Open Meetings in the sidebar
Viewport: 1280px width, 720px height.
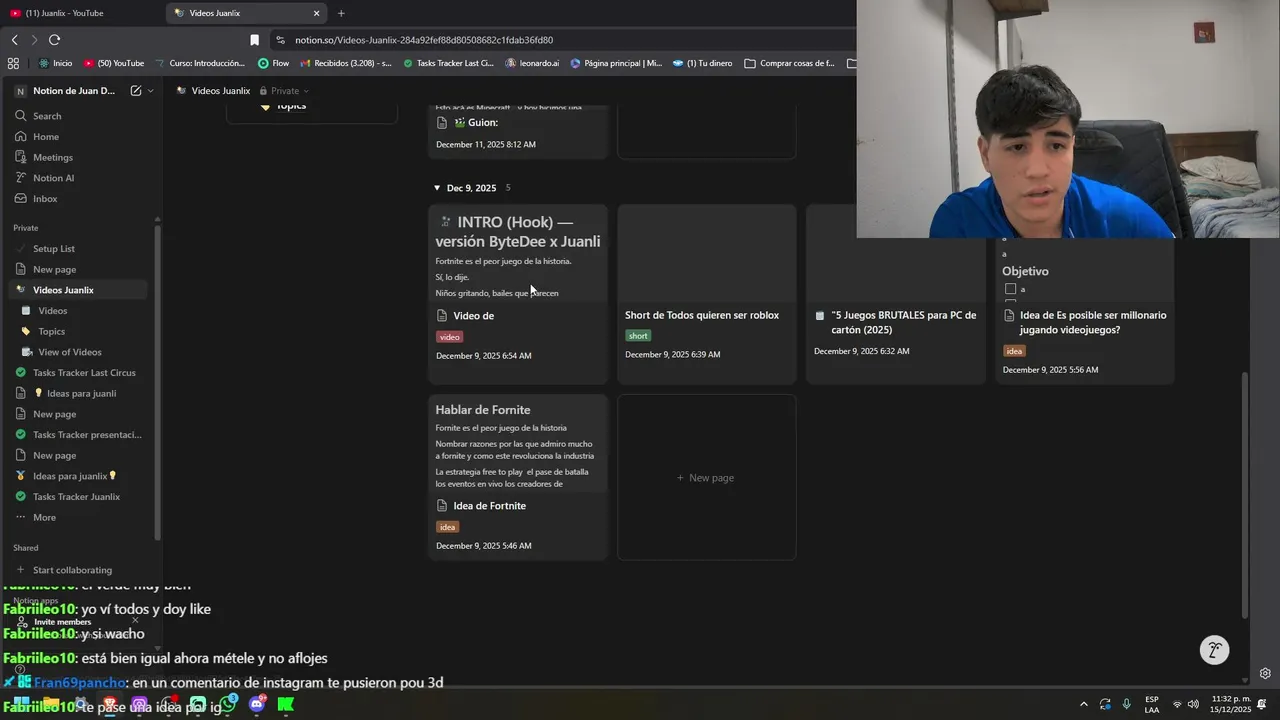tap(80, 157)
